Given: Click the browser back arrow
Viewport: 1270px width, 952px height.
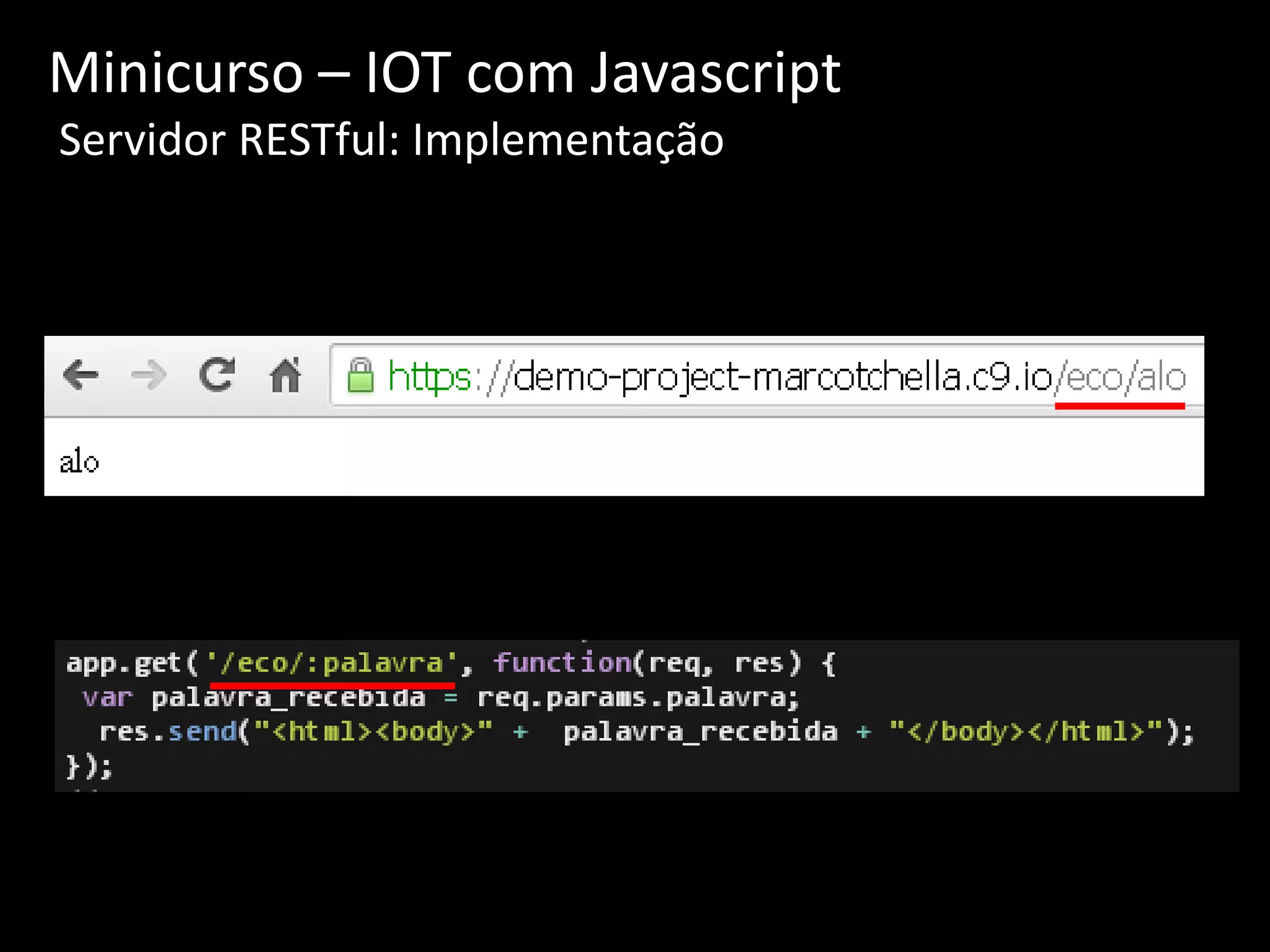Looking at the screenshot, I should click(x=81, y=375).
